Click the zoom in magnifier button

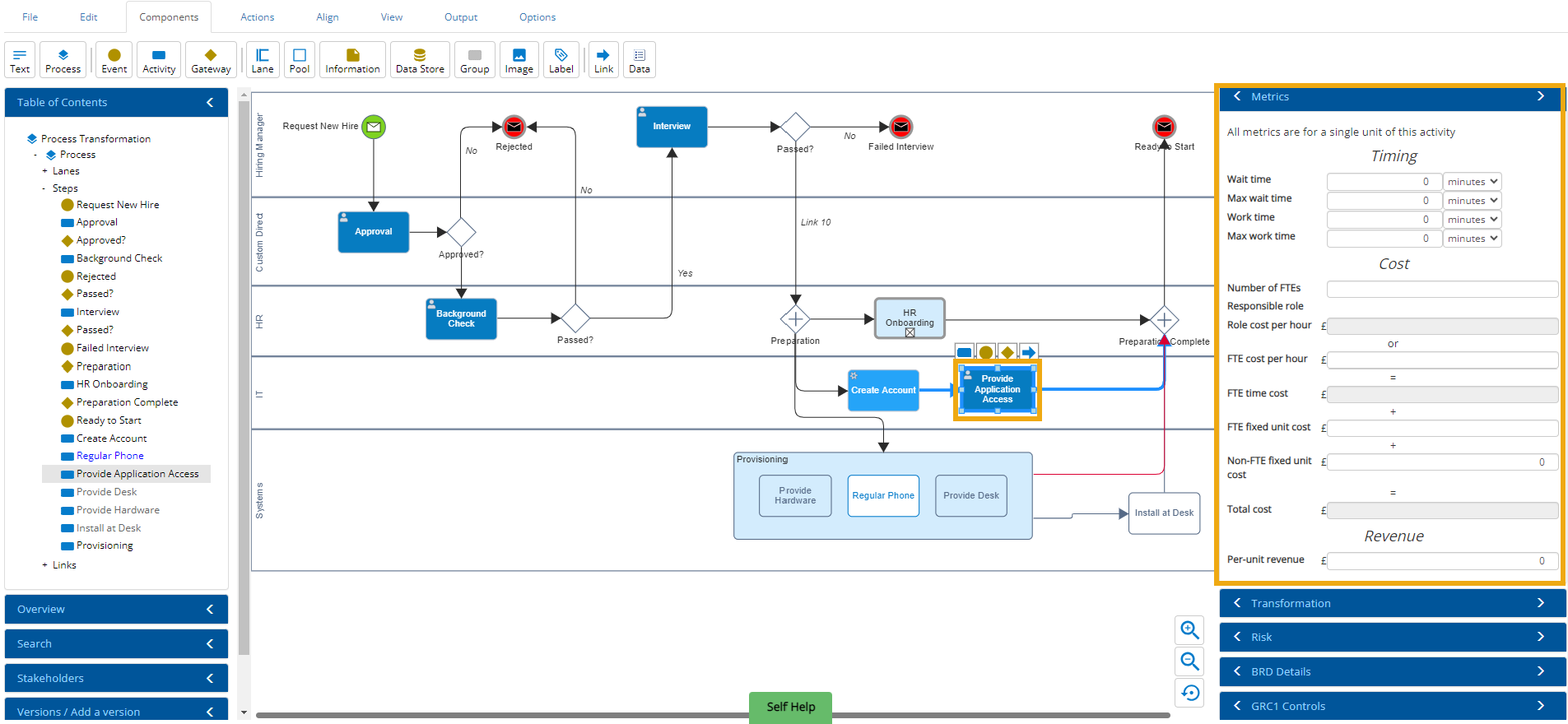coord(1189,630)
